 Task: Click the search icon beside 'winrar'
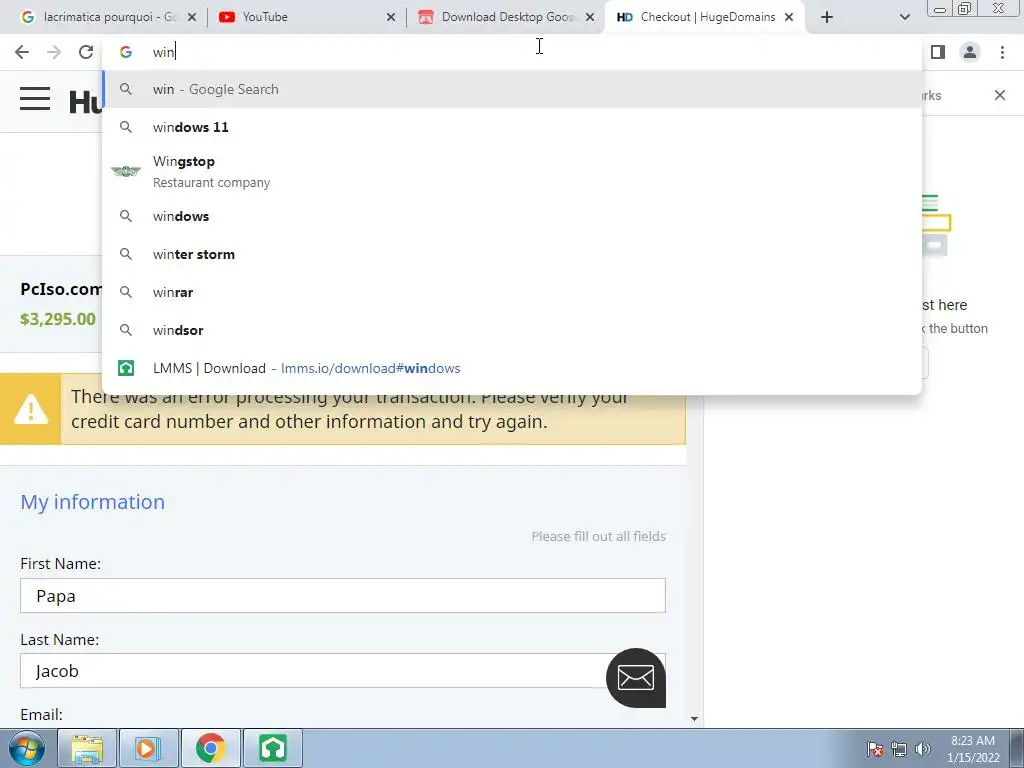[x=126, y=292]
